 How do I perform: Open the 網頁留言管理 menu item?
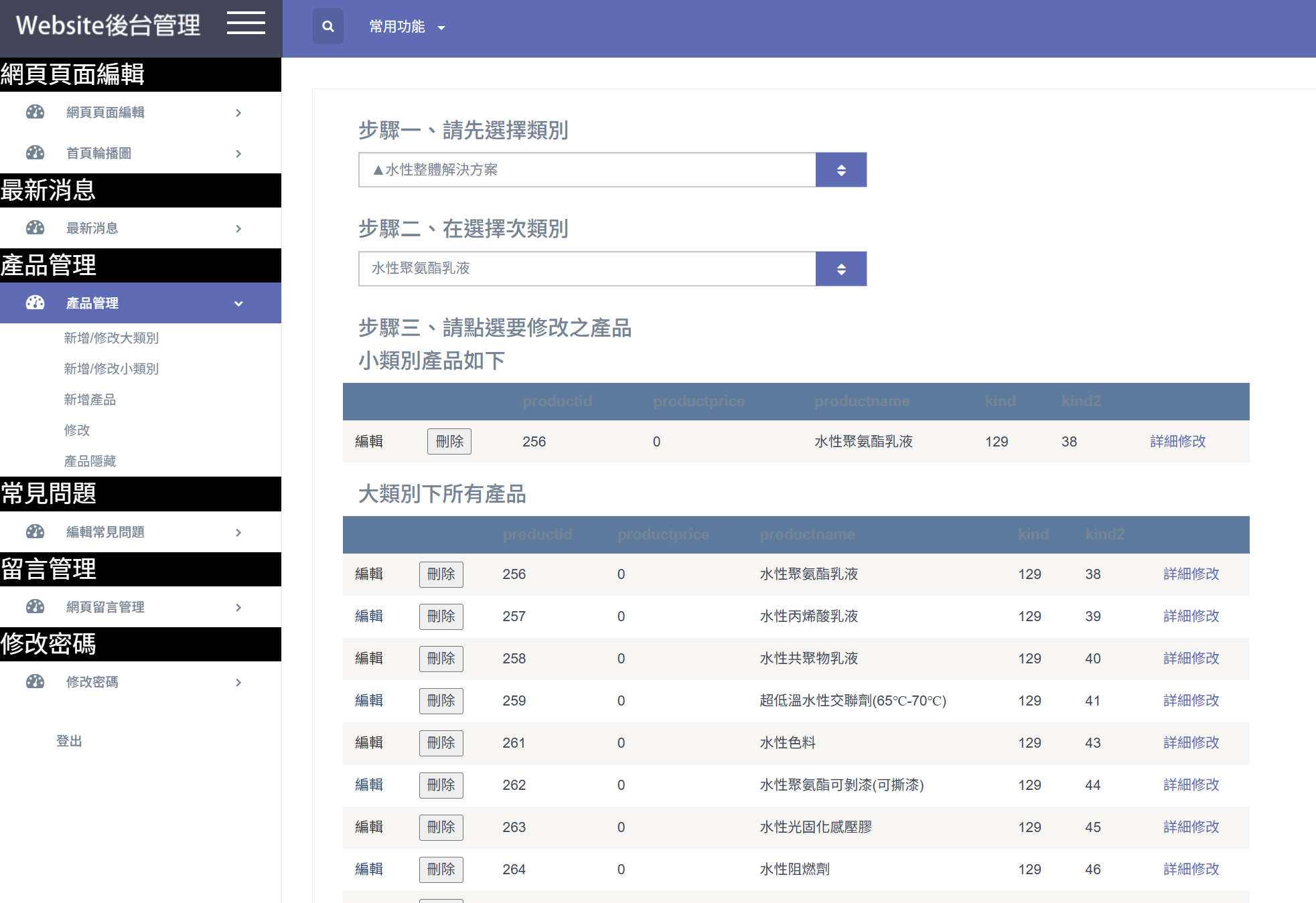tap(141, 607)
